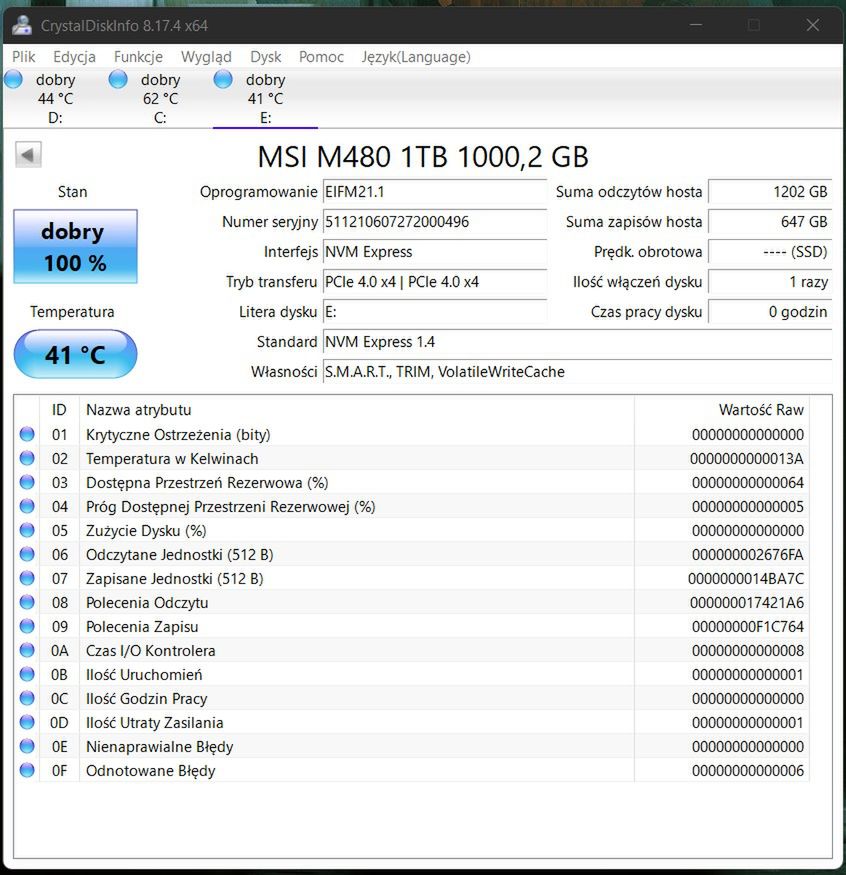Click status orb for Próg Dostępnej Przestrzeni row
Viewport: 846px width, 875px height.
[27, 506]
